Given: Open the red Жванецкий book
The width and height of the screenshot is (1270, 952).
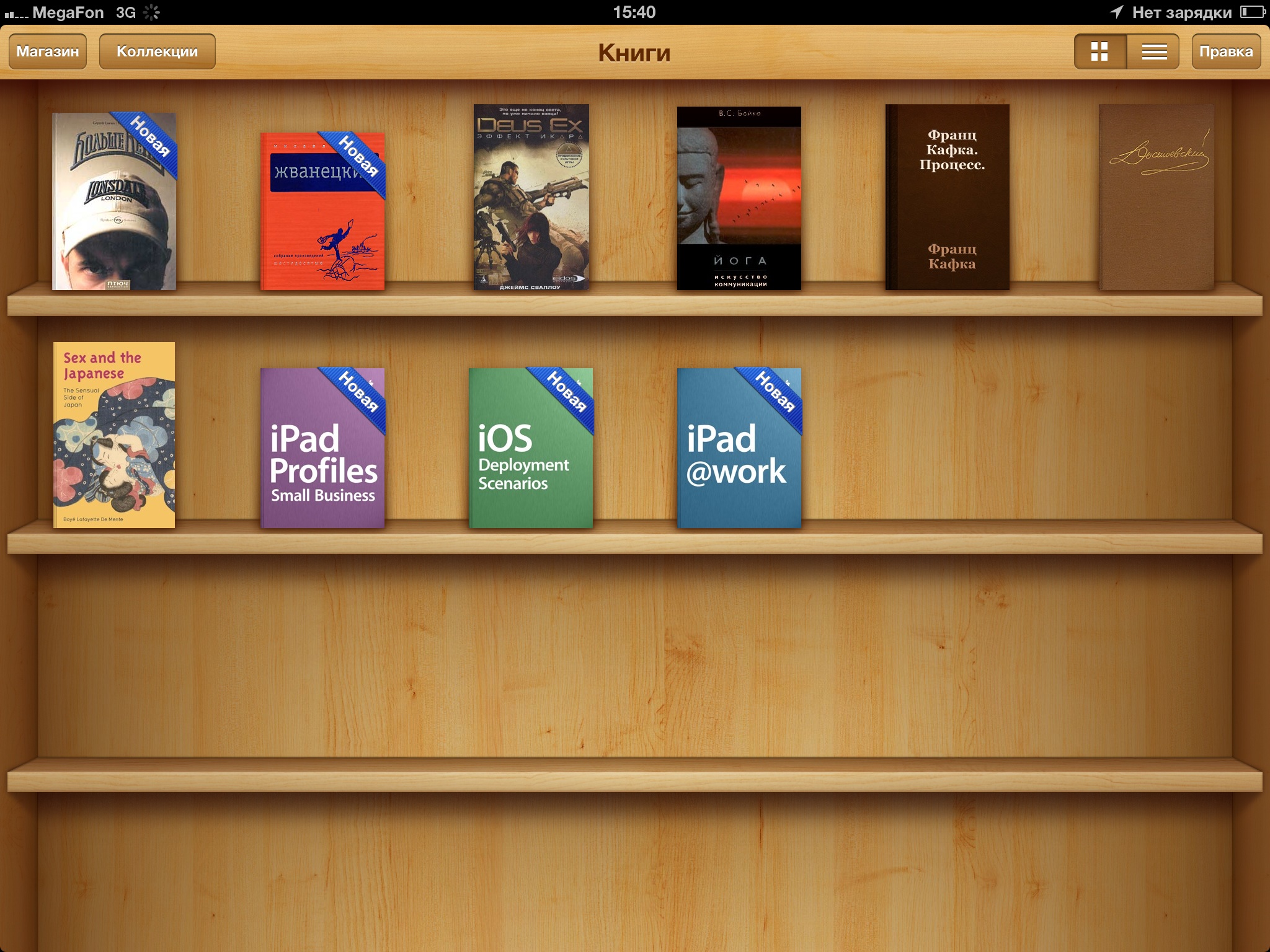Looking at the screenshot, I should pyautogui.click(x=322, y=211).
